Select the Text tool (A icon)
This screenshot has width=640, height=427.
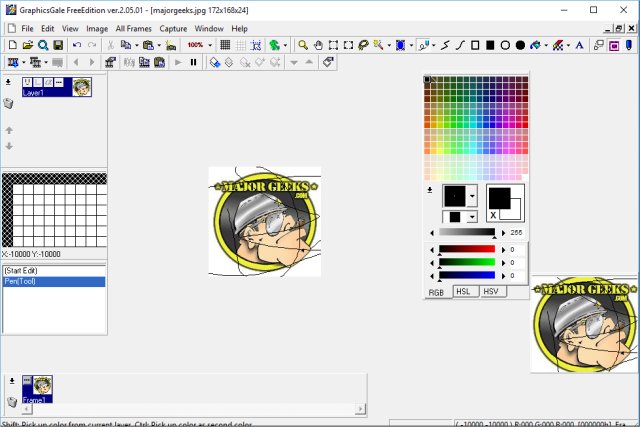[581, 45]
